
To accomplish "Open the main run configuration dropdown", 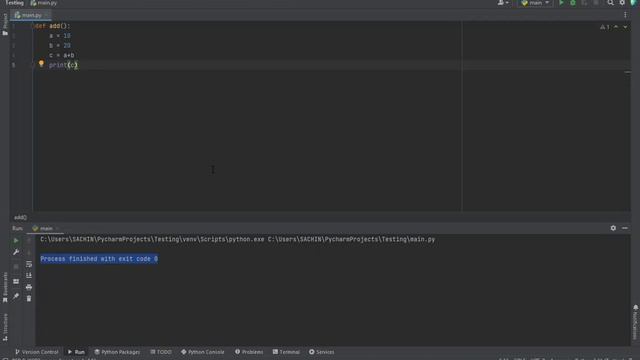I will pos(536,3).
